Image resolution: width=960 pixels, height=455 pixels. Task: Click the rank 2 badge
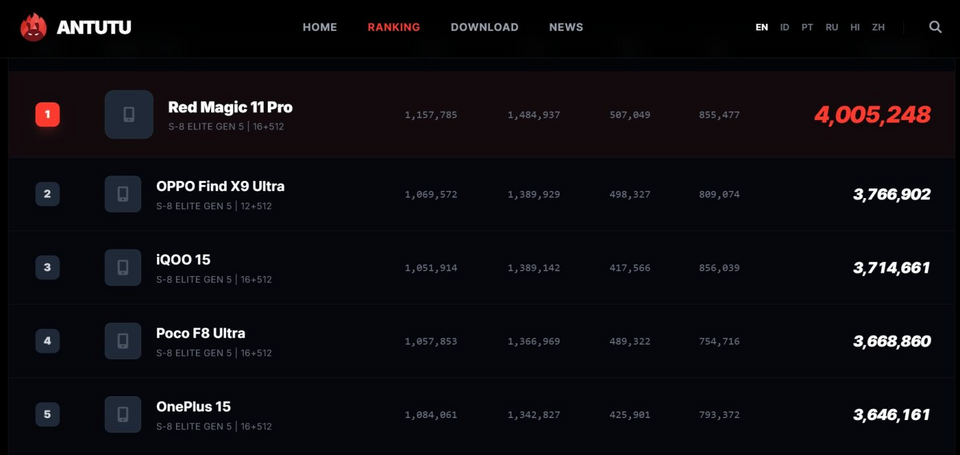(47, 194)
